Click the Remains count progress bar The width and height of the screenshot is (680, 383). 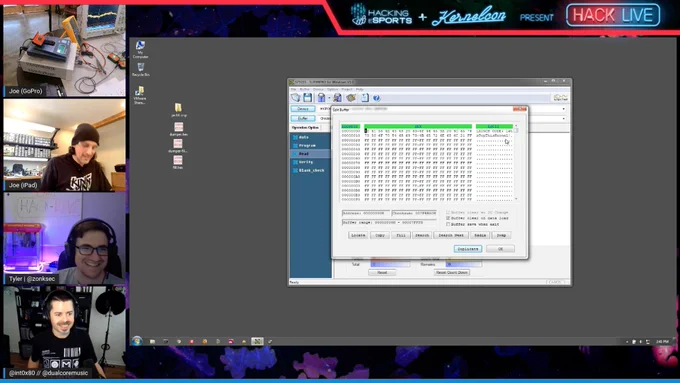click(464, 264)
